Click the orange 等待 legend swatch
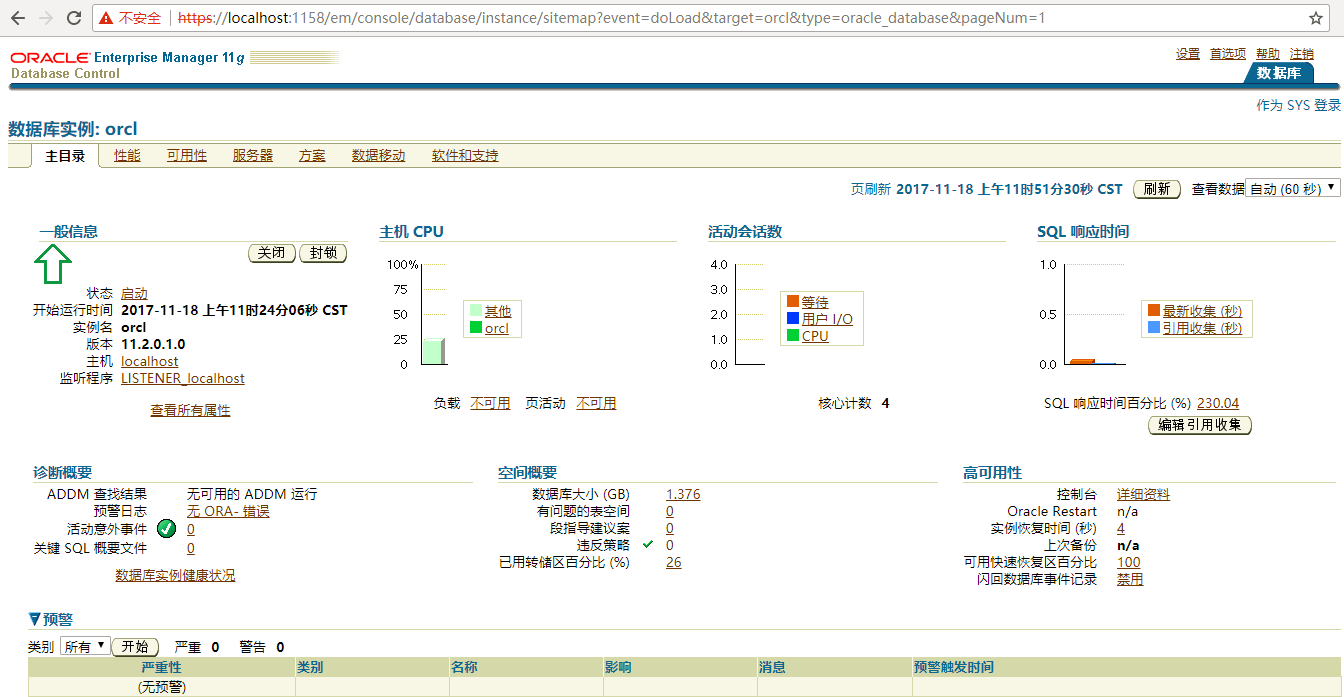 pyautogui.click(x=793, y=301)
